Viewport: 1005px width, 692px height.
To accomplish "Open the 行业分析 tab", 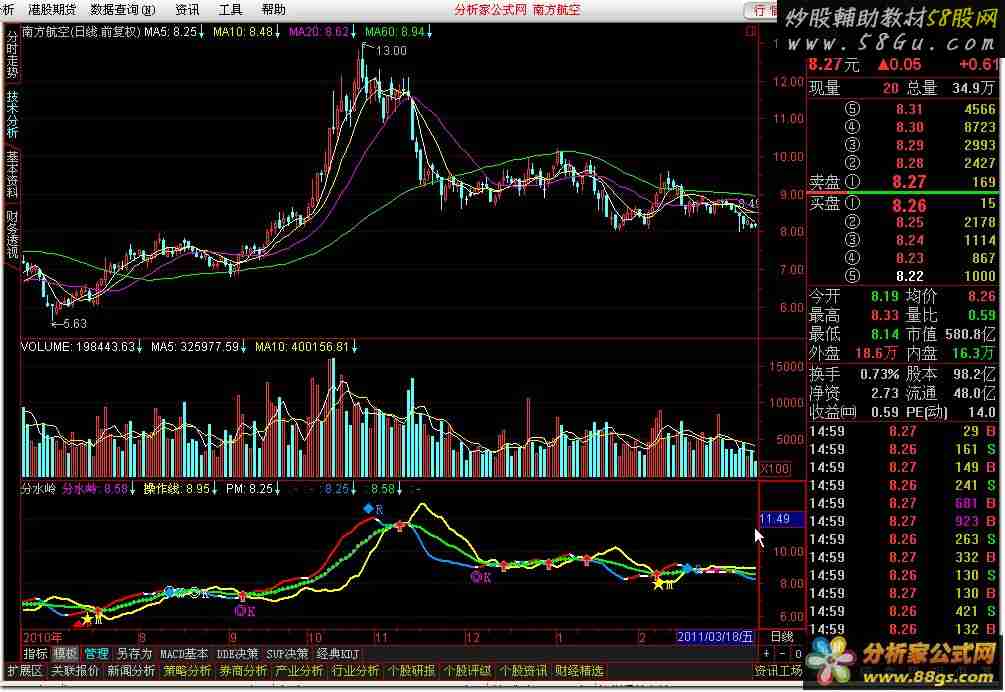I will point(355,671).
